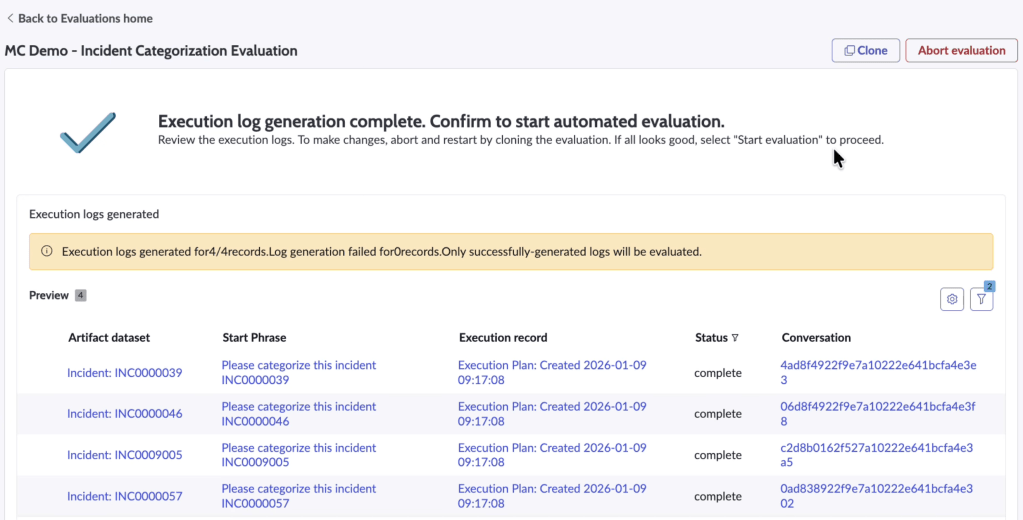Viewport: 1023px width, 520px height.
Task: Open Incident: INC0000046 record
Action: click(x=124, y=414)
